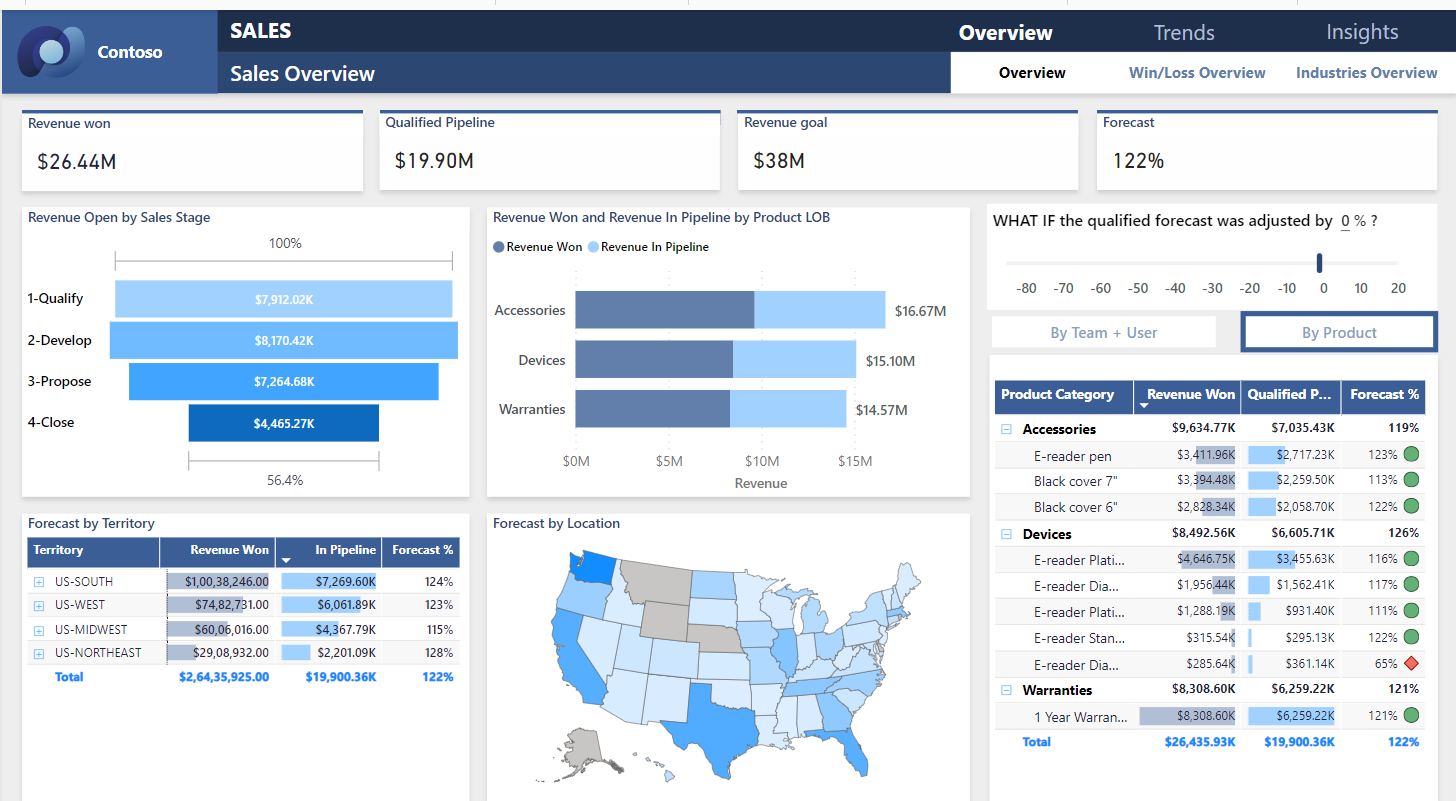1456x801 pixels.
Task: Click the Revenue In Pipeline legend marker
Action: pyautogui.click(x=593, y=247)
